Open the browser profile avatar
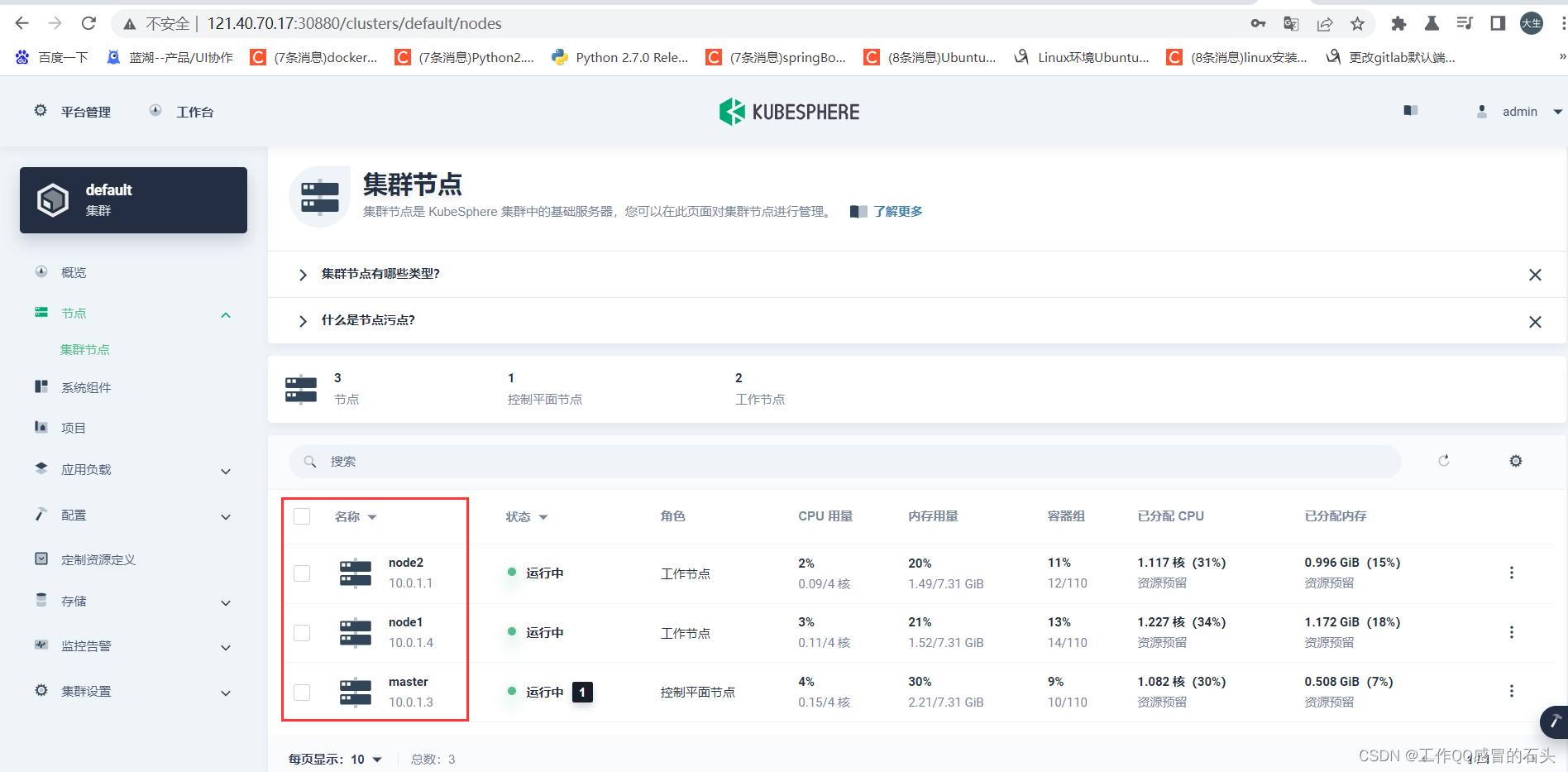 click(x=1532, y=23)
